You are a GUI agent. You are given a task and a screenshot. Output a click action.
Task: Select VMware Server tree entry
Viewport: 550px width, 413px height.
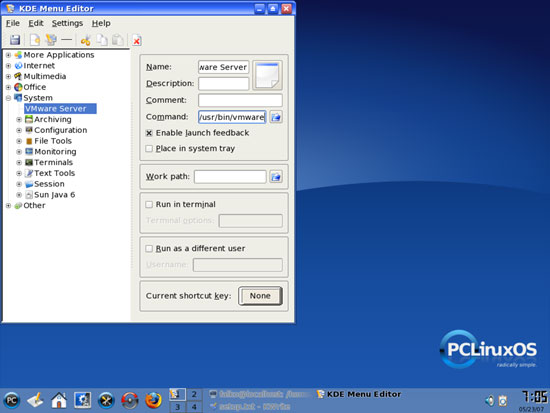60,109
